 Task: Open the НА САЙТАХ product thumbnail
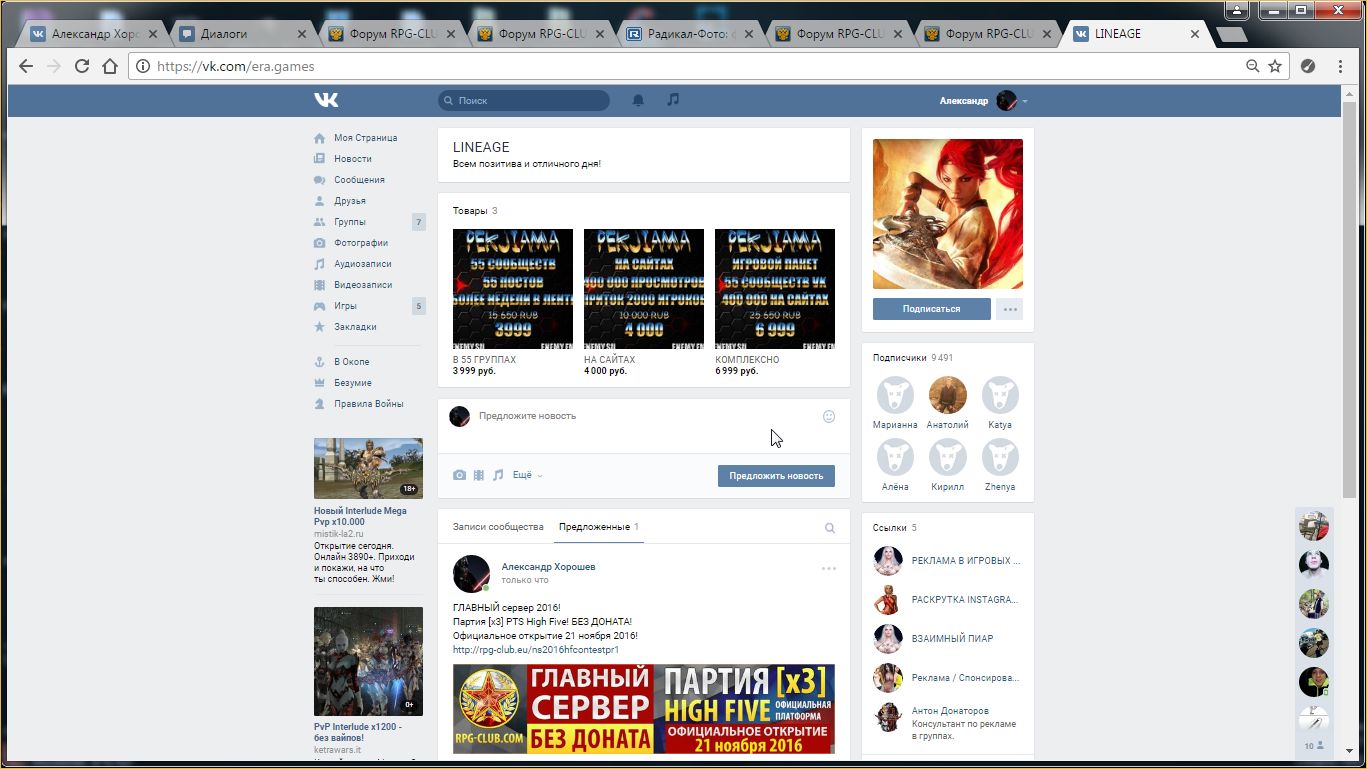pos(644,289)
